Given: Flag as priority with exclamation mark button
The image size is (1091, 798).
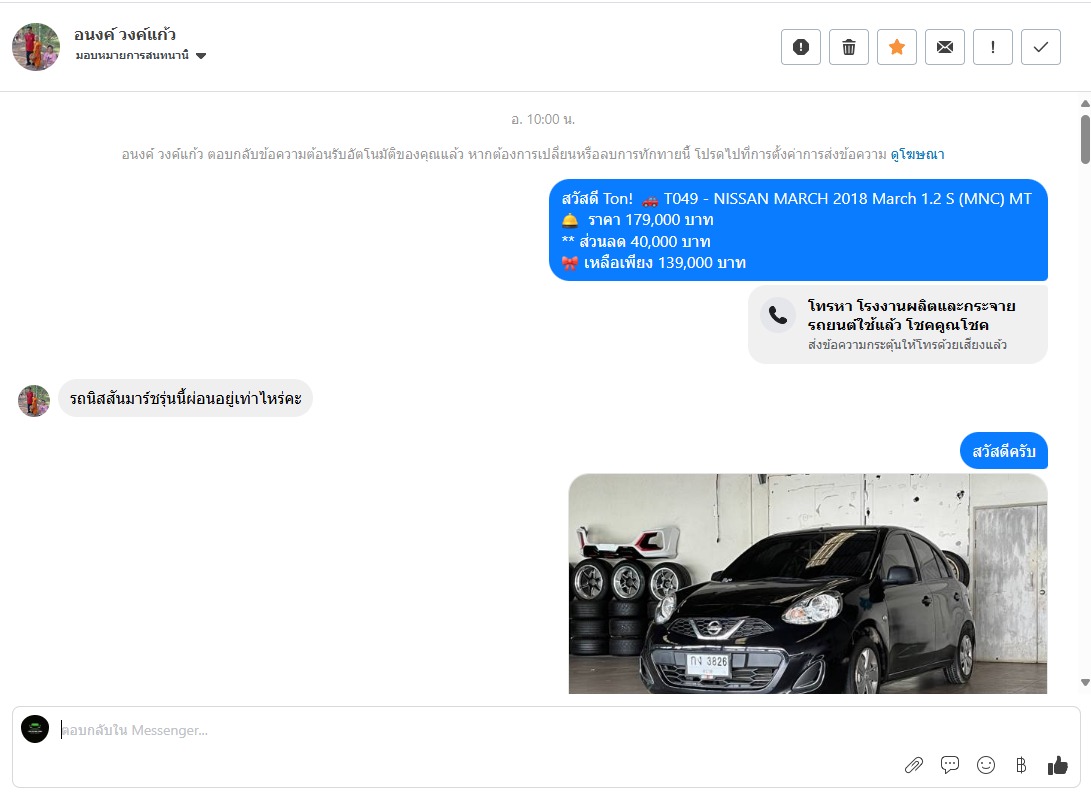Looking at the screenshot, I should [x=993, y=47].
